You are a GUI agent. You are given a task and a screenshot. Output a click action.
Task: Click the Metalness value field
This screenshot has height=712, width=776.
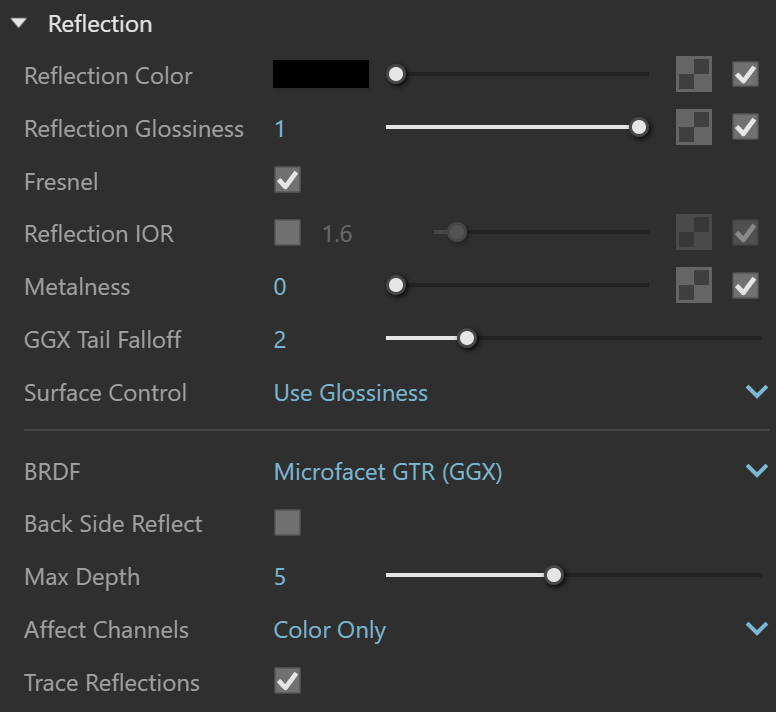pyautogui.click(x=280, y=287)
